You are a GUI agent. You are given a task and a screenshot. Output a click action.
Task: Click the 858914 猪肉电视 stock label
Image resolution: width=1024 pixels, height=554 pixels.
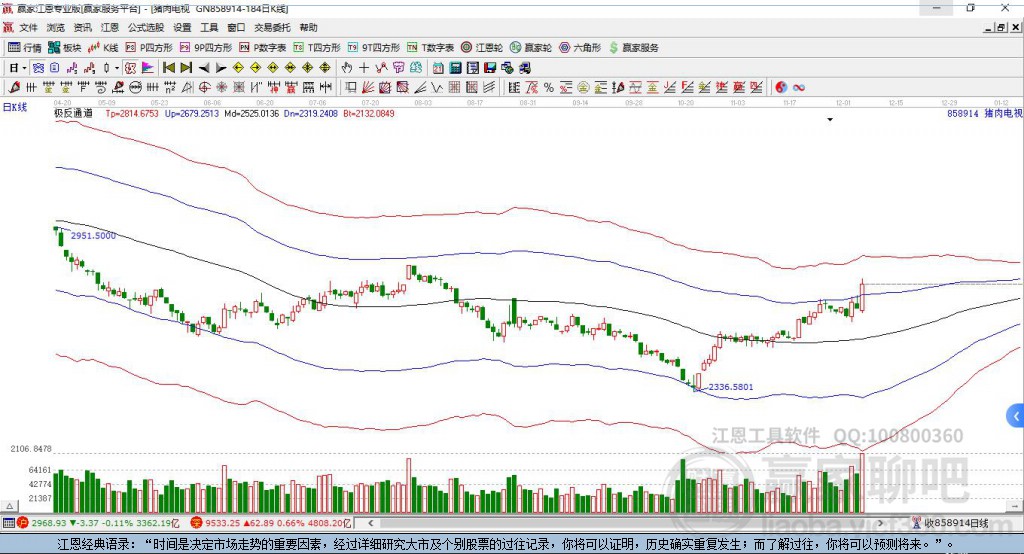[x=985, y=114]
